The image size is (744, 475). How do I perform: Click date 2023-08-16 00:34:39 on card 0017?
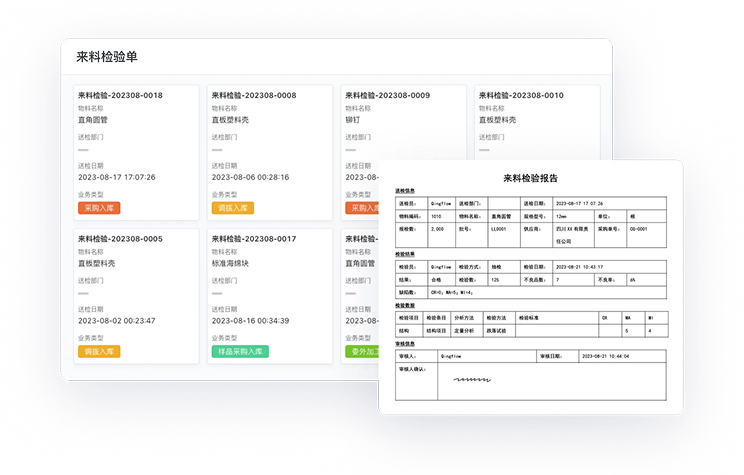250,321
